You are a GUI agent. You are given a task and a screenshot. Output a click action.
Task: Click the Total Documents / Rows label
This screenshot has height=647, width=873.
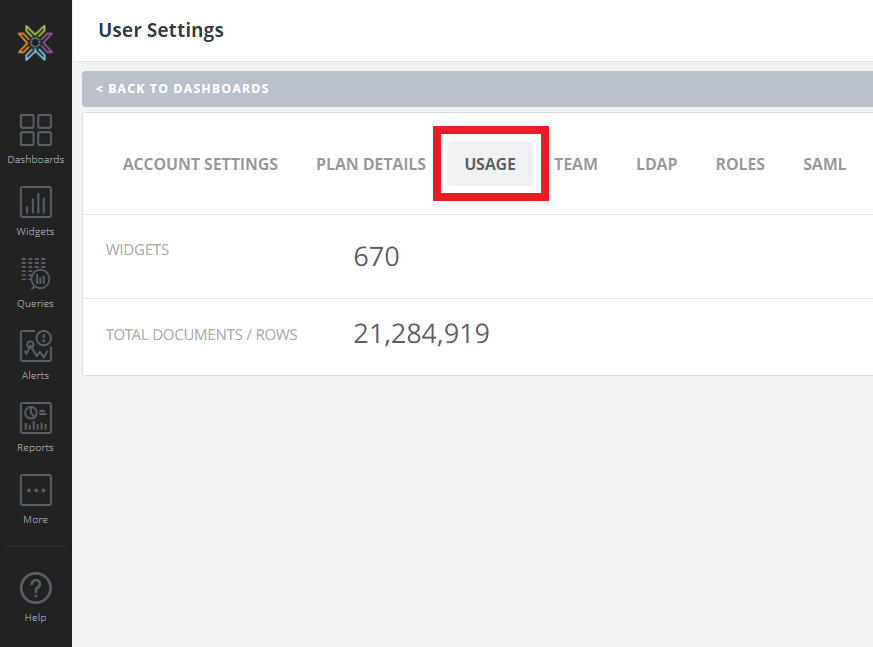201,335
